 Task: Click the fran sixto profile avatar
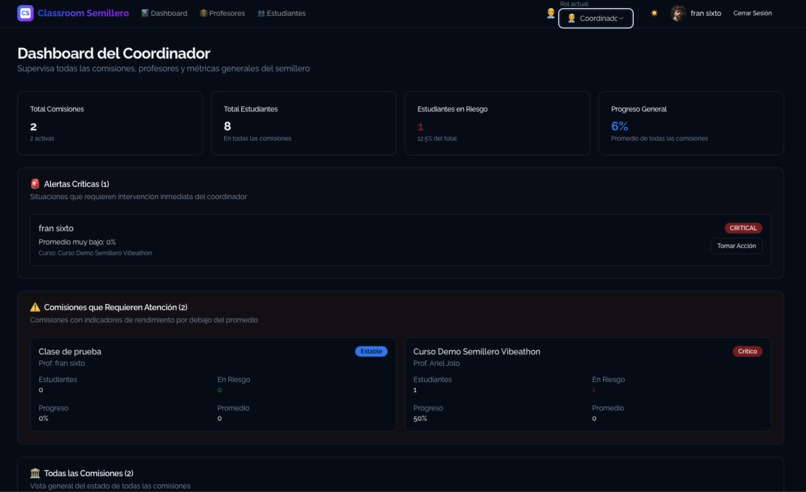pos(678,13)
